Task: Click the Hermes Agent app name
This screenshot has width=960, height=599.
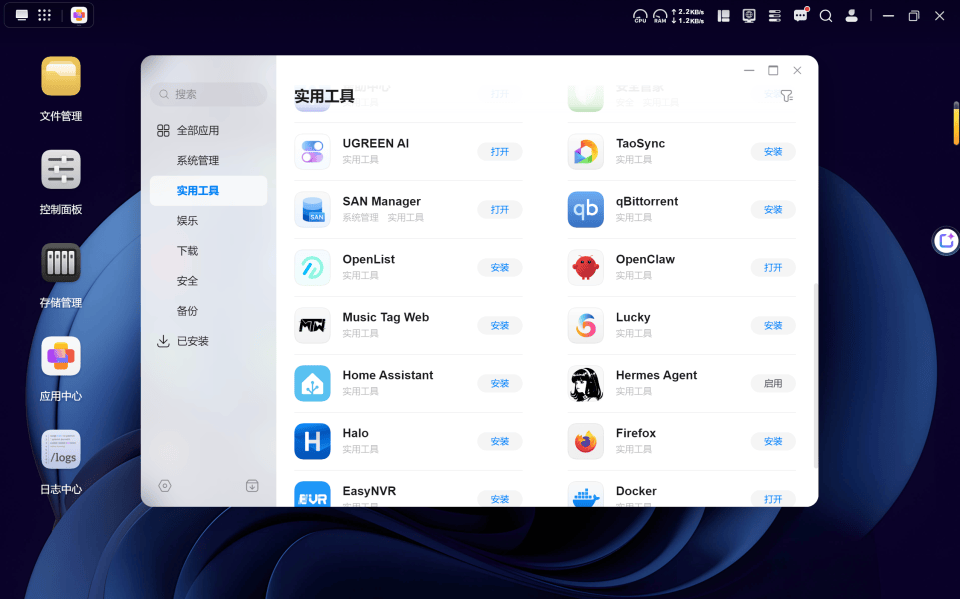Action: pyautogui.click(x=656, y=375)
